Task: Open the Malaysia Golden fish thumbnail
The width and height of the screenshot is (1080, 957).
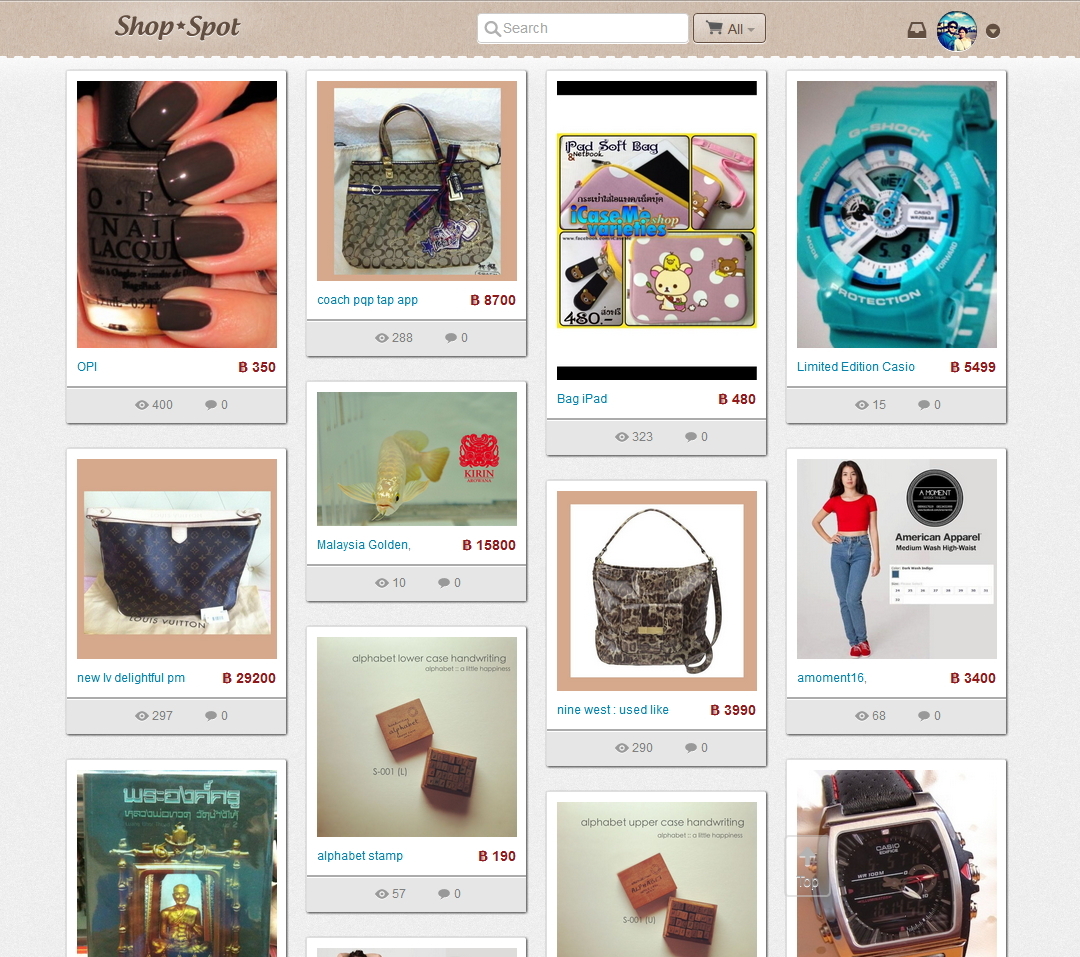Action: click(x=417, y=459)
